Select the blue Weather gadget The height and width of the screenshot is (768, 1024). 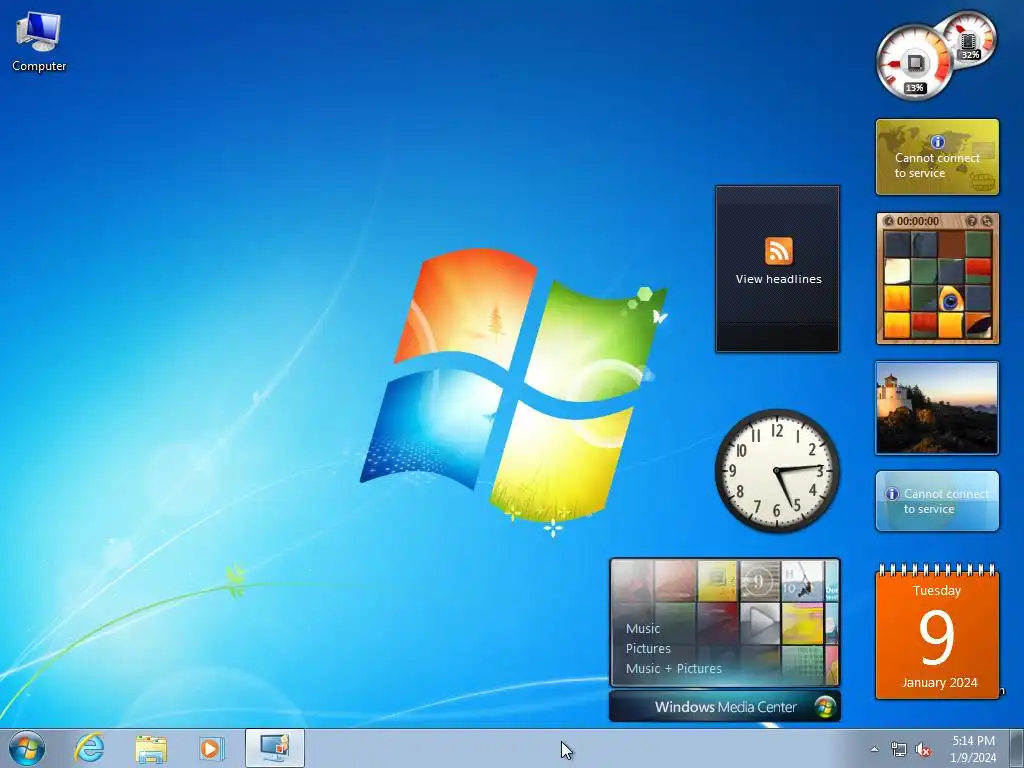pyautogui.click(x=937, y=501)
